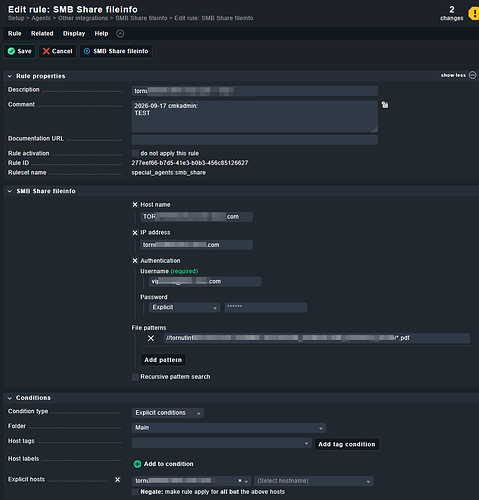Click into the Description field
The width and height of the screenshot is (479, 500).
[255, 91]
